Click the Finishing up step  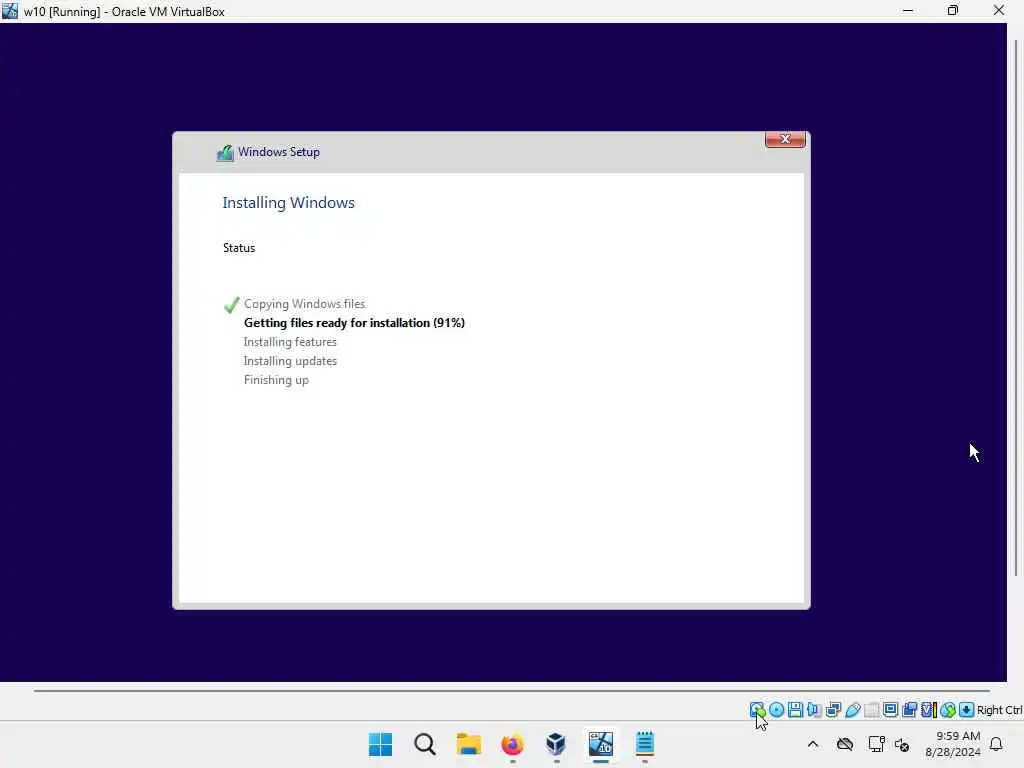pos(276,380)
